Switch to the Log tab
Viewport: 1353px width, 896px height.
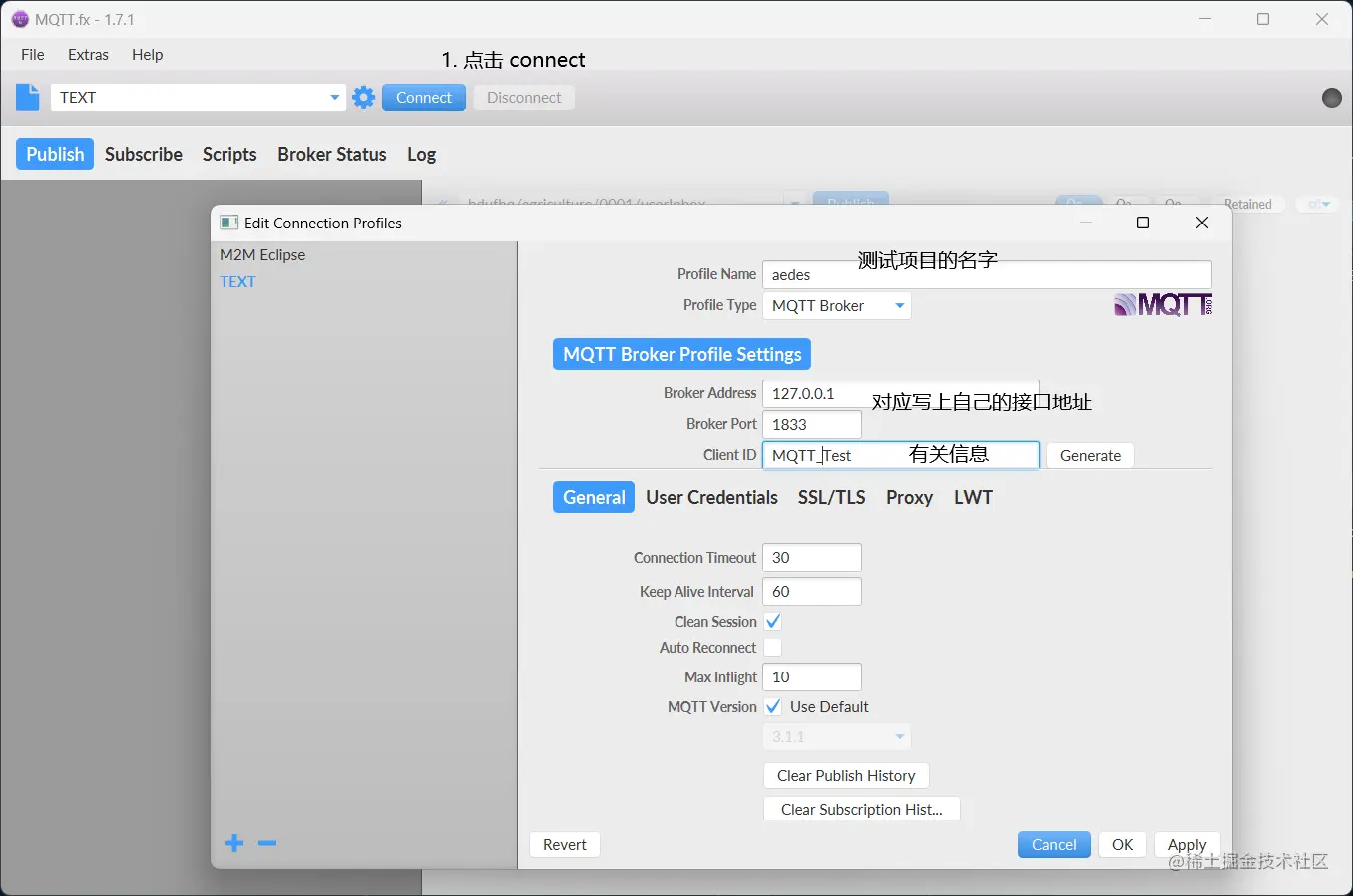tap(421, 154)
